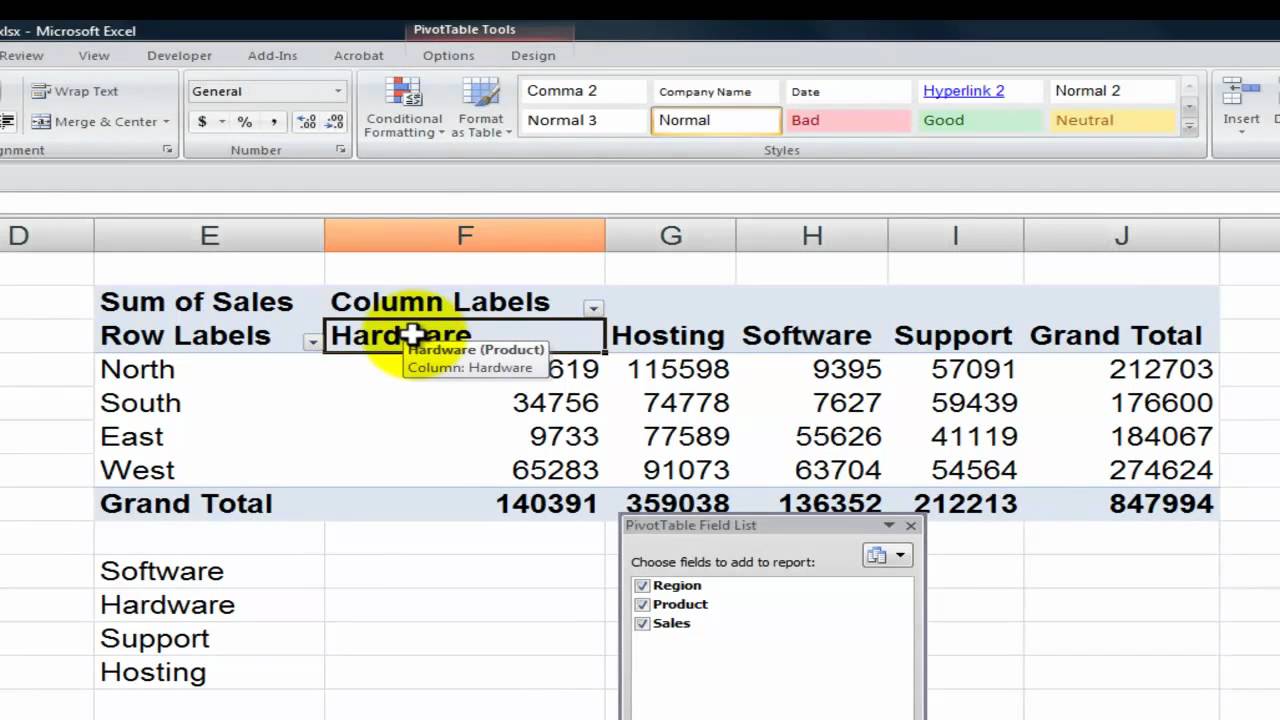The height and width of the screenshot is (720, 1280).
Task: Select column F header
Action: pyautogui.click(x=465, y=235)
